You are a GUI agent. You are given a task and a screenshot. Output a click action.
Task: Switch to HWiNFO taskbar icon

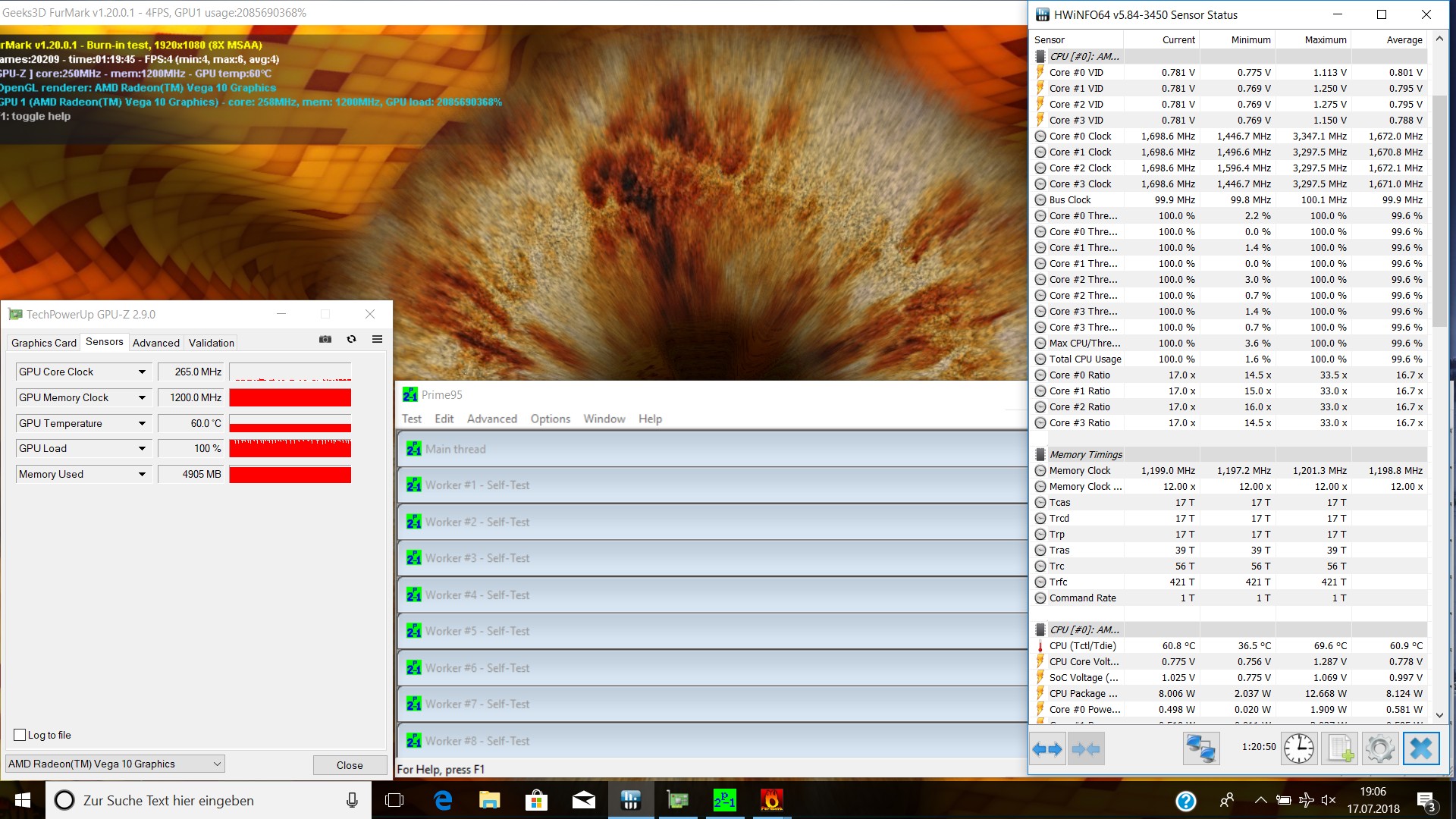tap(630, 800)
